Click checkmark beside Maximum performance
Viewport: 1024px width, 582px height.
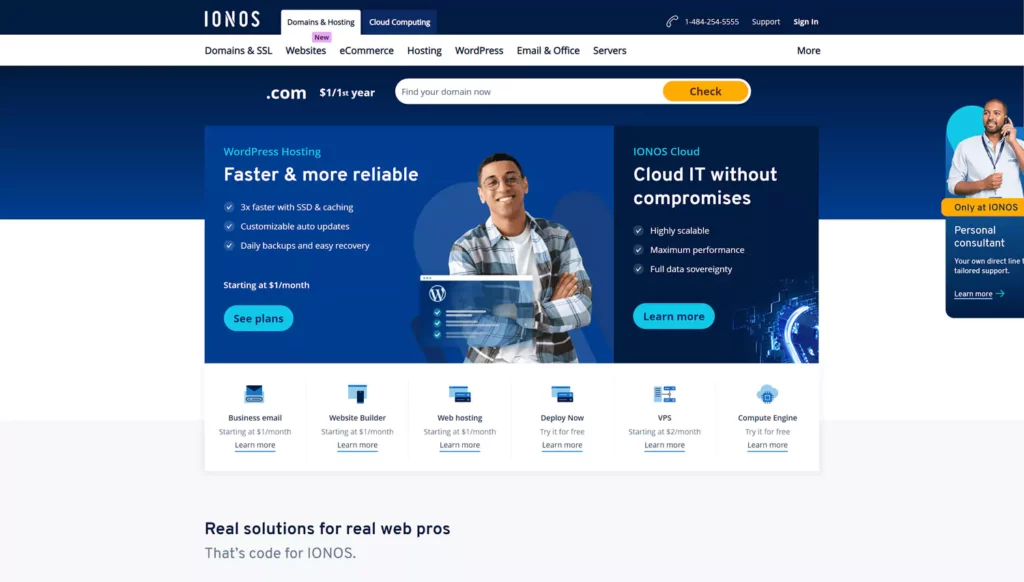coord(638,250)
